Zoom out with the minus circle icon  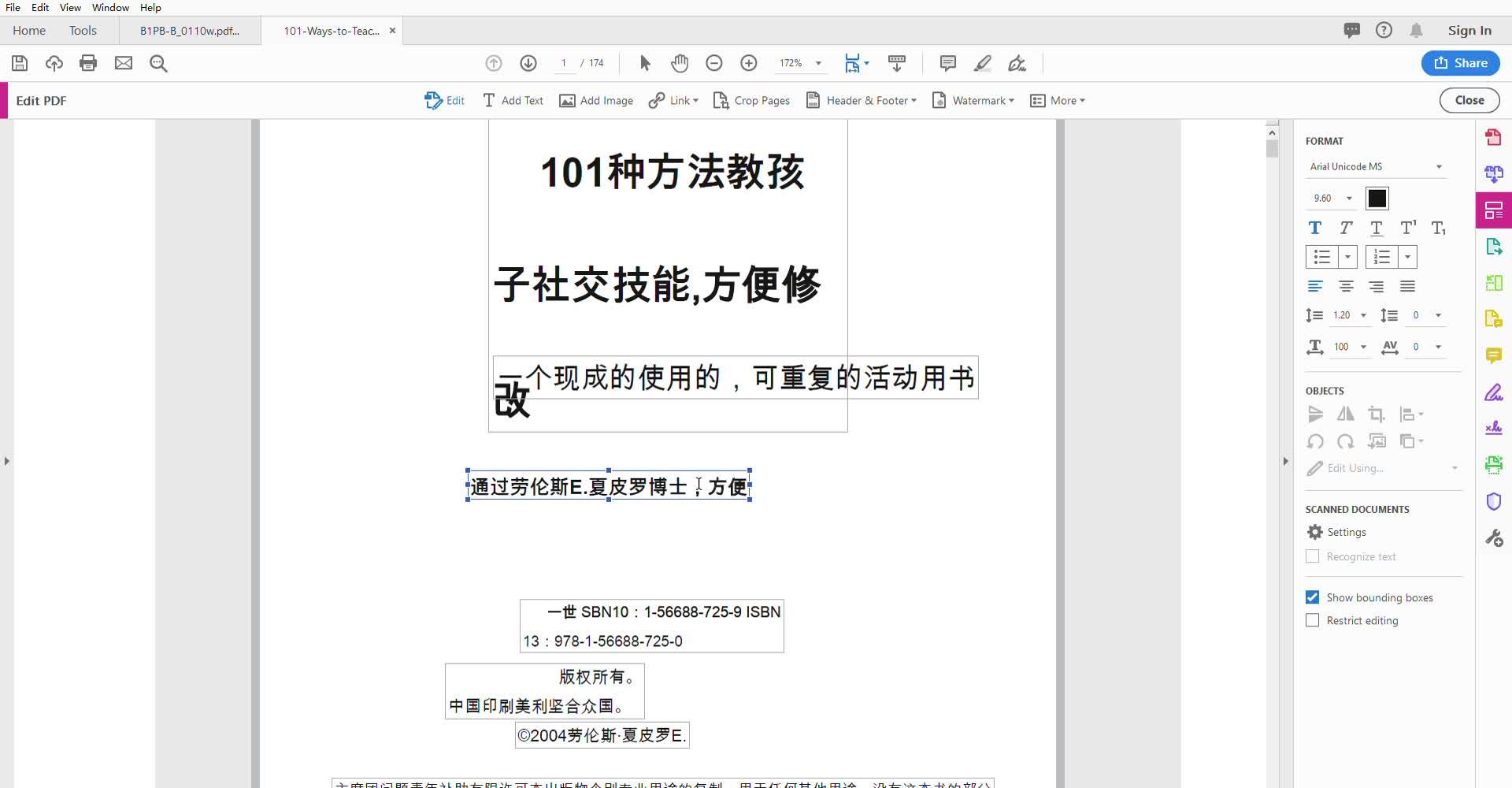click(714, 63)
